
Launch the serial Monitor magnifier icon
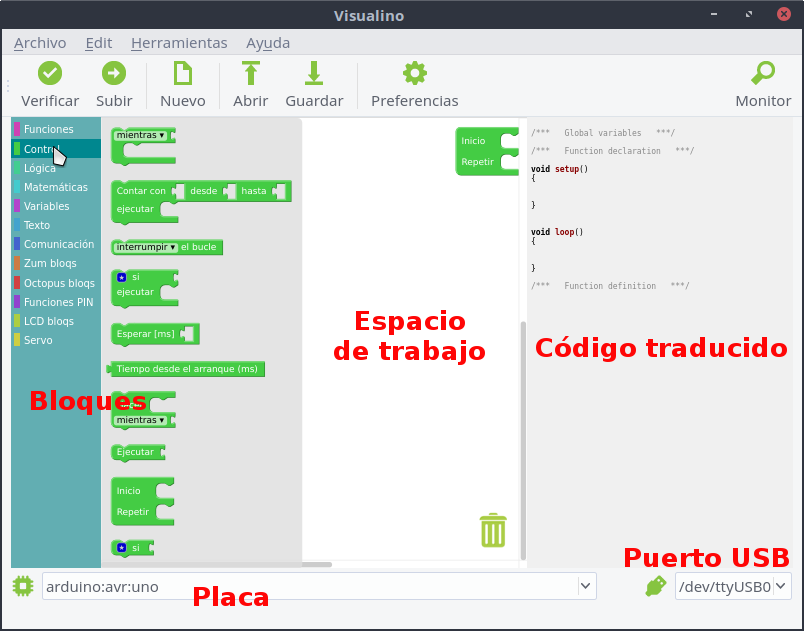(763, 74)
